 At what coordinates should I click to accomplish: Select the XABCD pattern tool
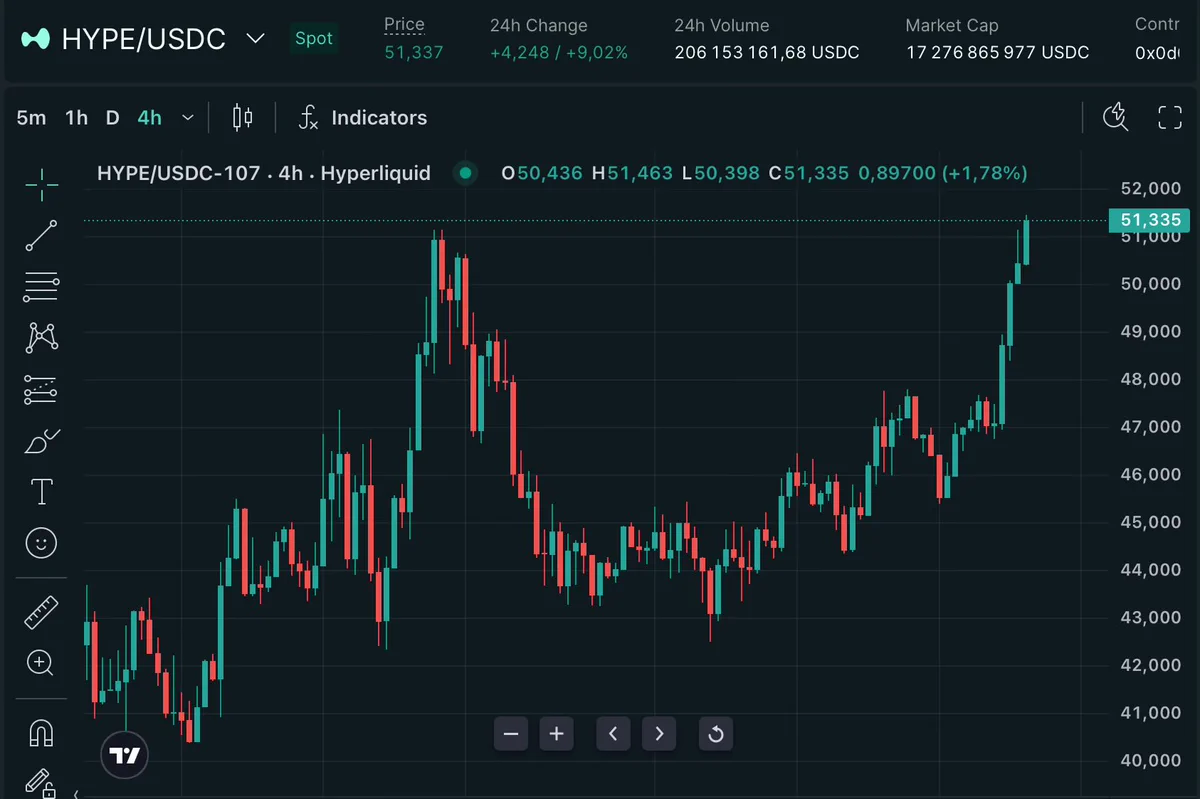coord(41,338)
